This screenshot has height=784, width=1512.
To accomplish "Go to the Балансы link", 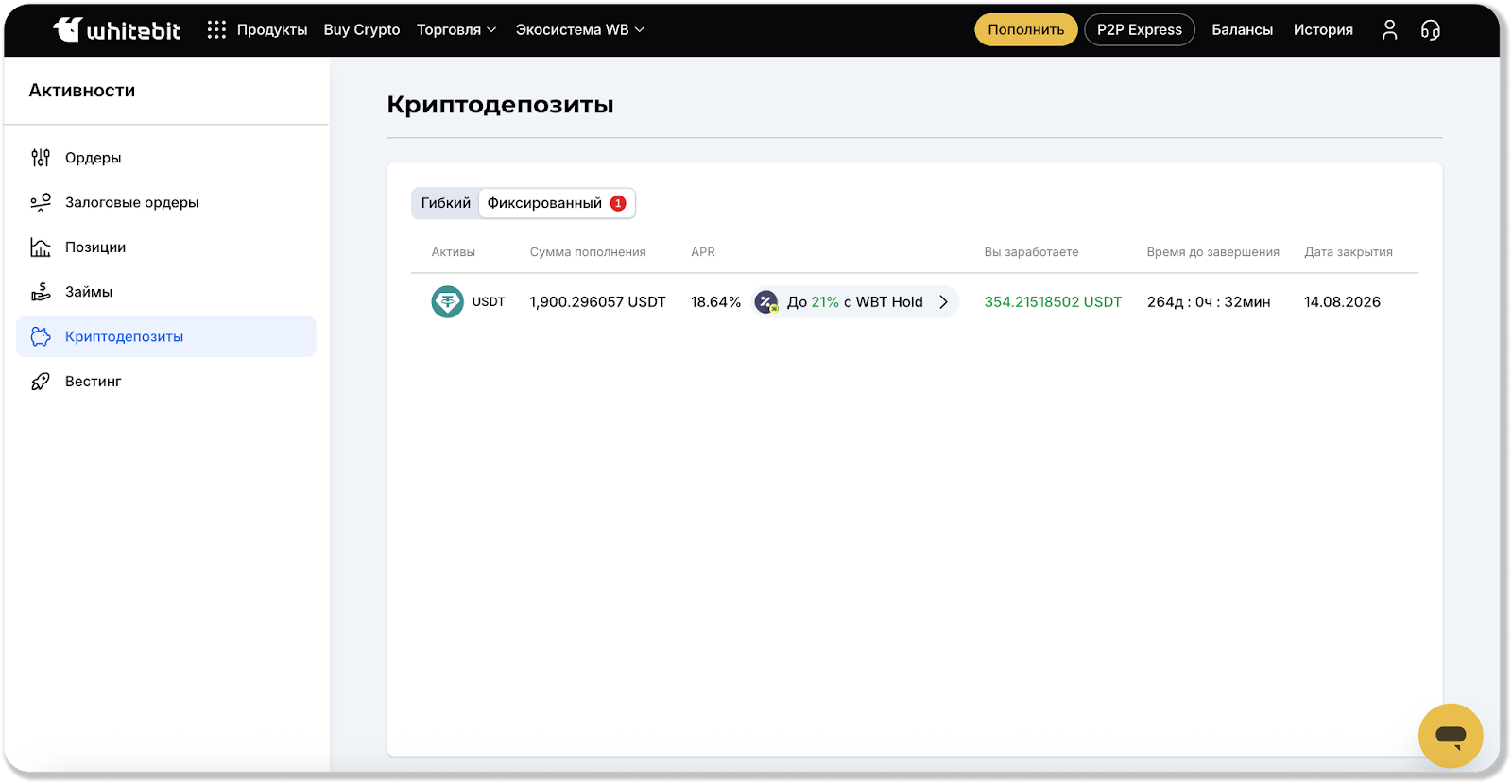I will click(x=1242, y=30).
